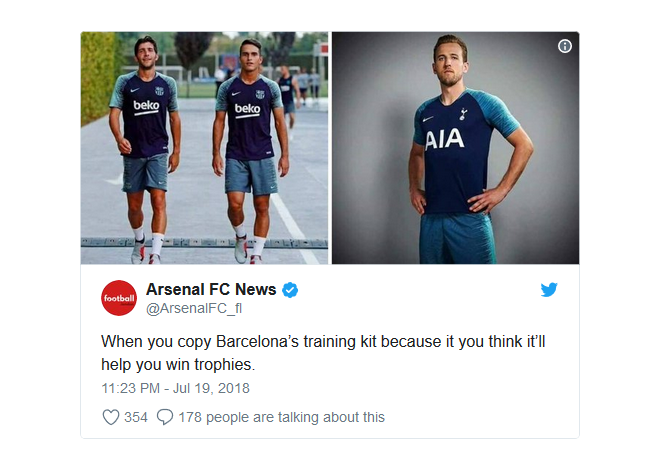
Task: Click the Barcelona crest on left player's shirt
Action: 159,90
